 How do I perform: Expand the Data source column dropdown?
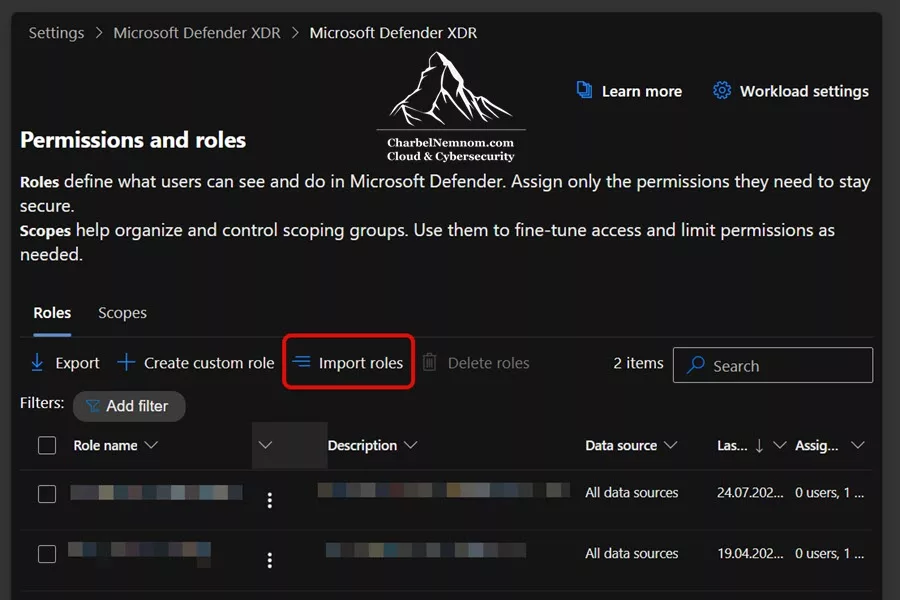670,445
